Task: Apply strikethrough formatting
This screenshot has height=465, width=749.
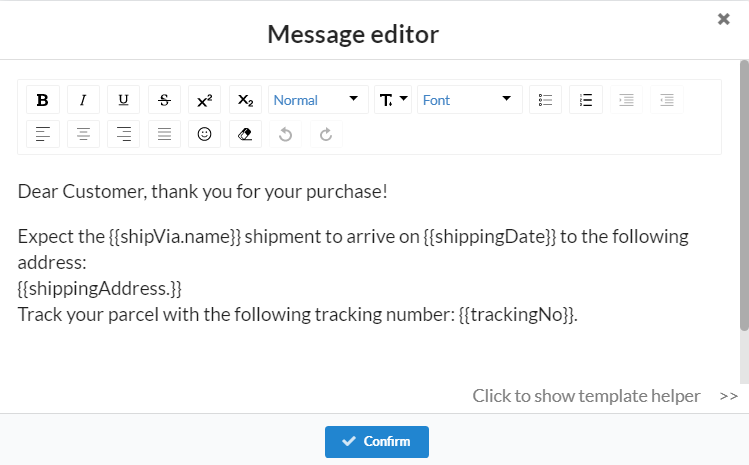Action: [164, 100]
